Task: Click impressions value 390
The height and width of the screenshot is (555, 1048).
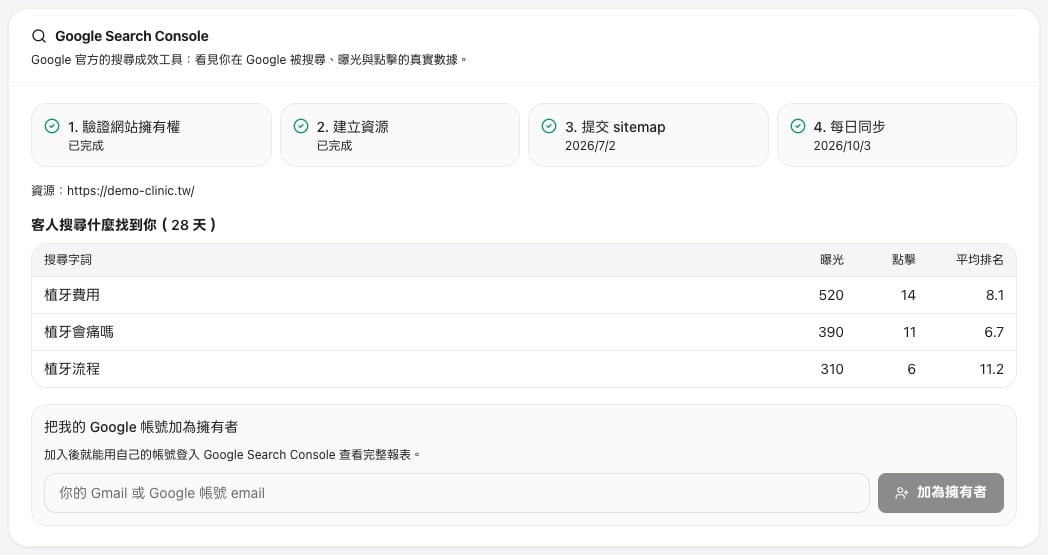Action: (831, 332)
